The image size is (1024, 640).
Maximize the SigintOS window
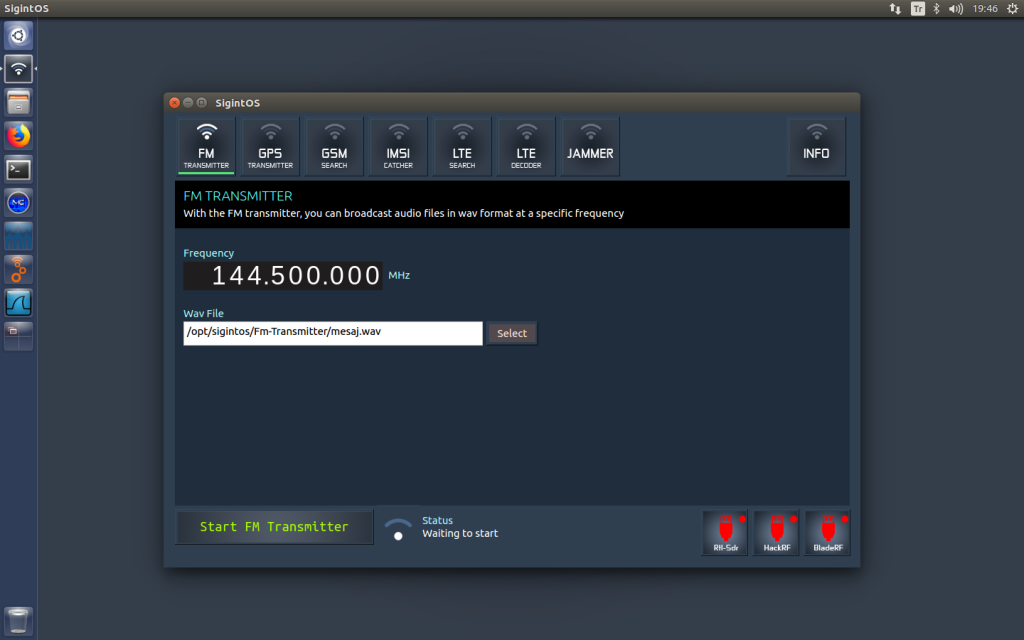(202, 103)
